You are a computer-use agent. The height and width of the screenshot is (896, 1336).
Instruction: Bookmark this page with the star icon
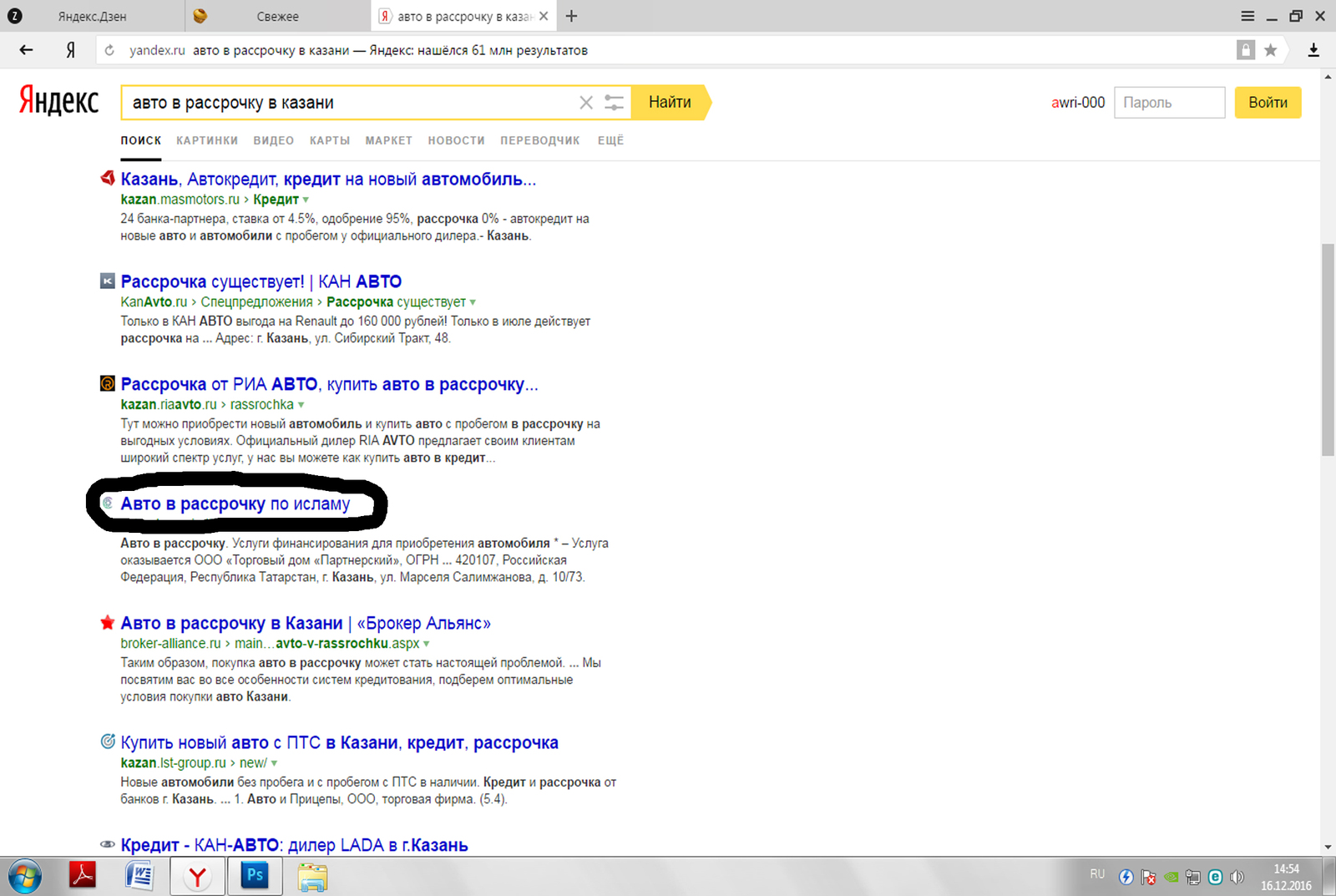(1271, 50)
